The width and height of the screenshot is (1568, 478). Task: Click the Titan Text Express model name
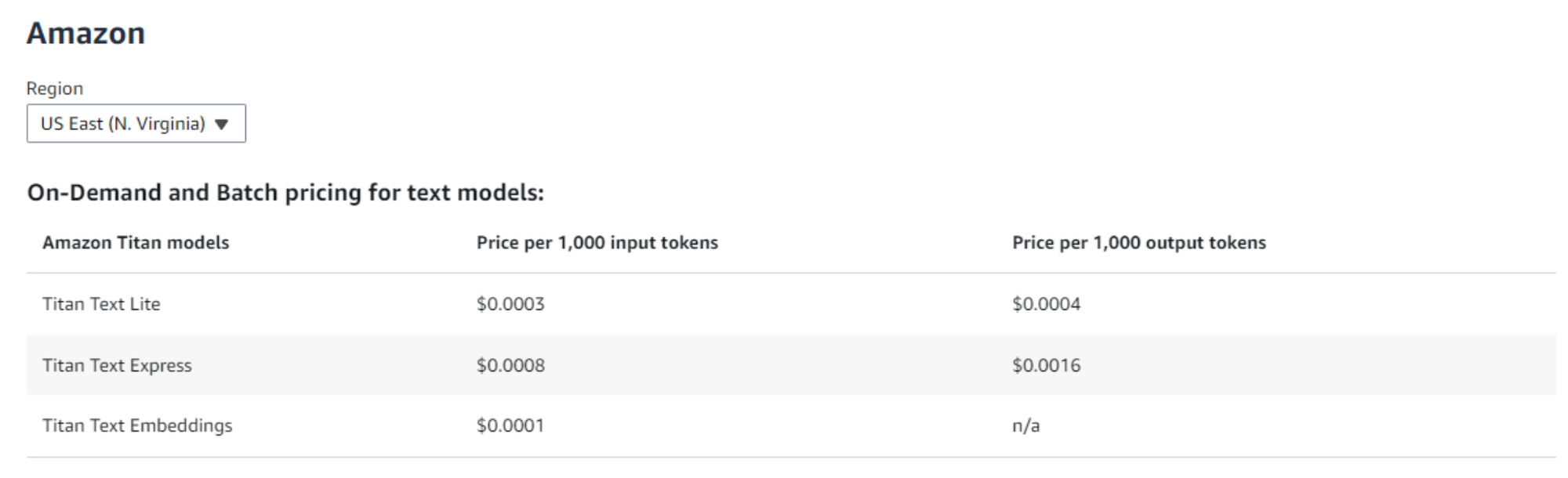point(117,365)
